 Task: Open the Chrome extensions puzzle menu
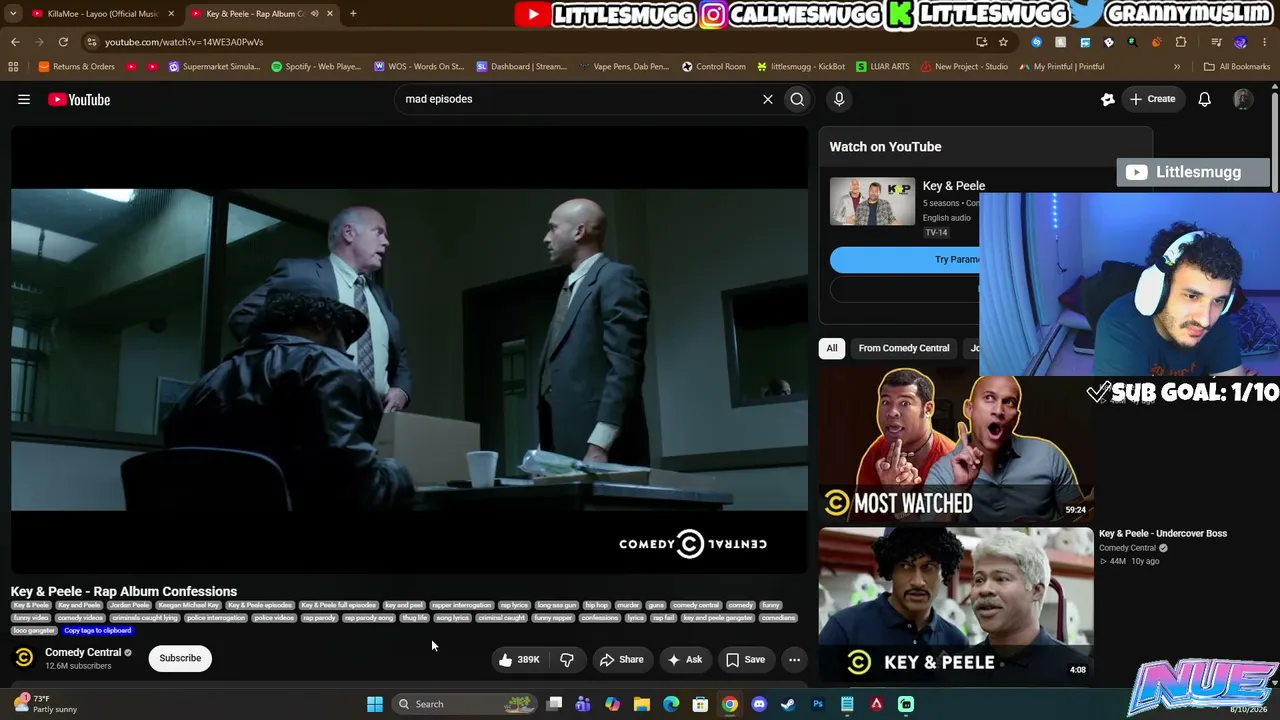pyautogui.click(x=1181, y=42)
